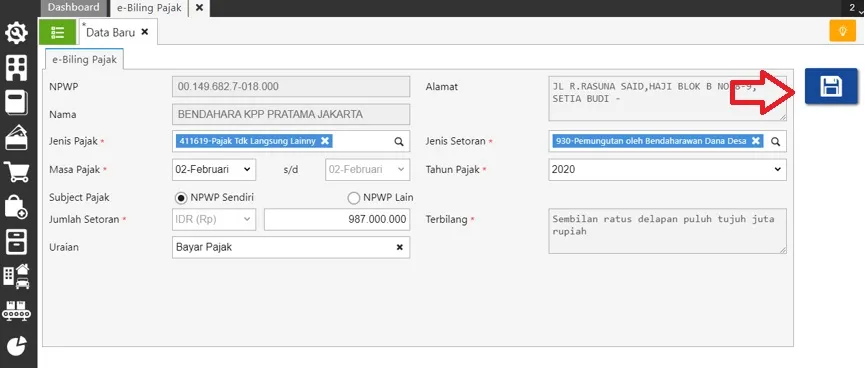The width and height of the screenshot is (865, 371).
Task: Click search magnifier in Jenis Pajak field
Action: click(399, 141)
